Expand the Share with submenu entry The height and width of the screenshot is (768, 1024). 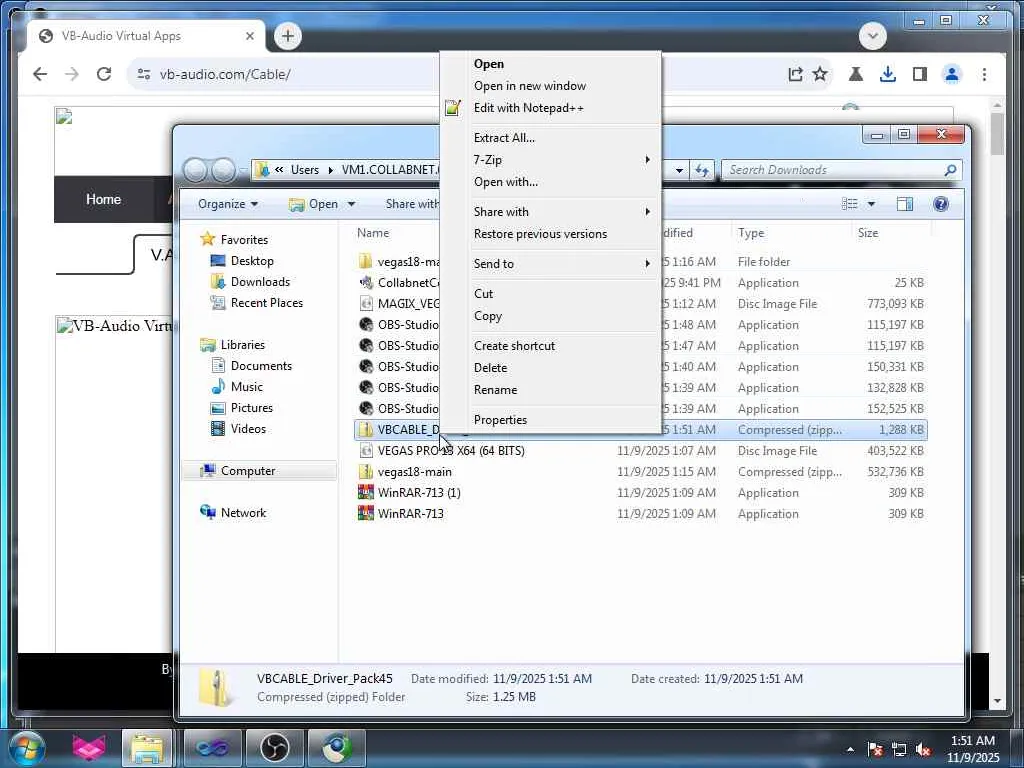[x=562, y=212]
